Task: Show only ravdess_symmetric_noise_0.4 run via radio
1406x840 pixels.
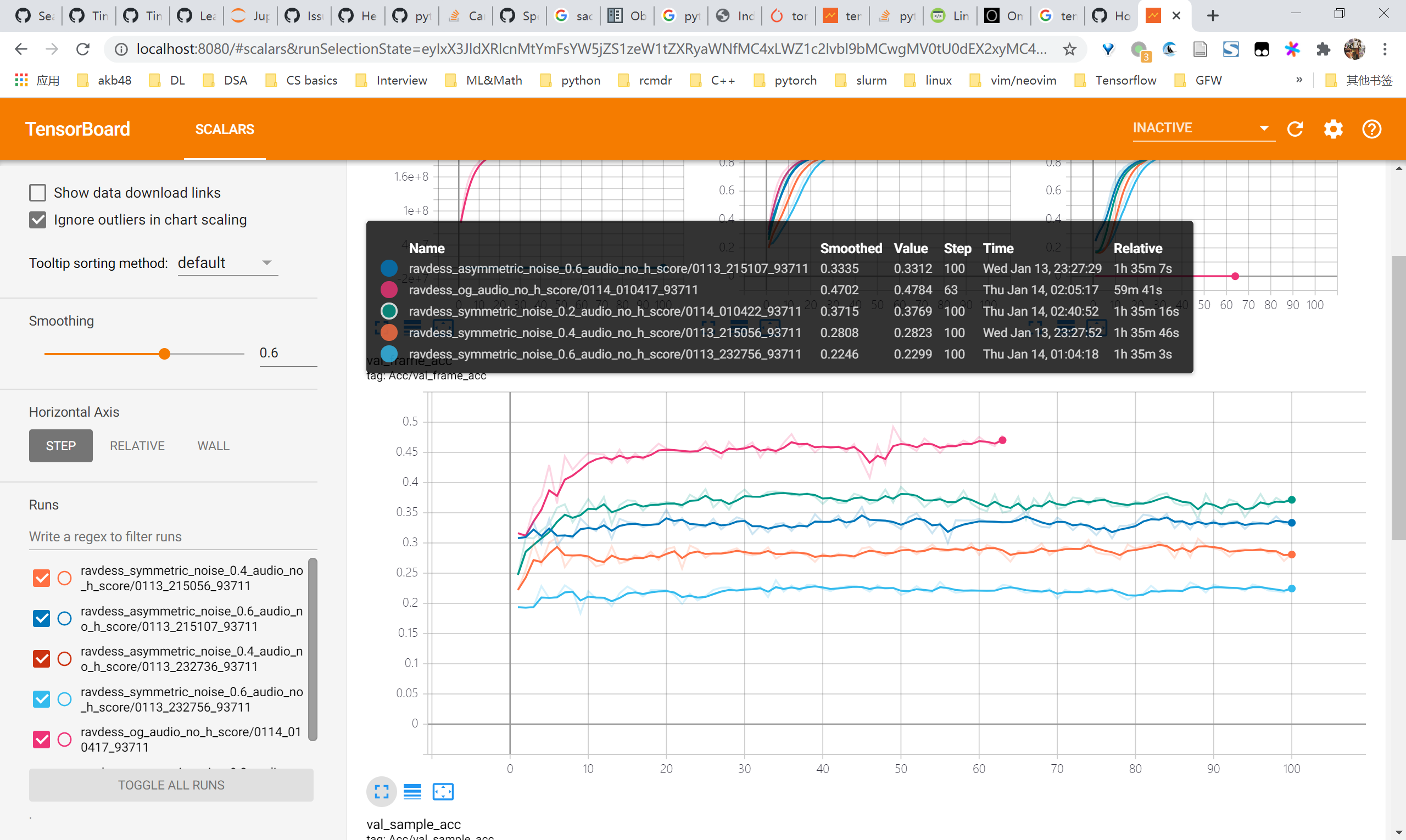Action: click(x=65, y=578)
